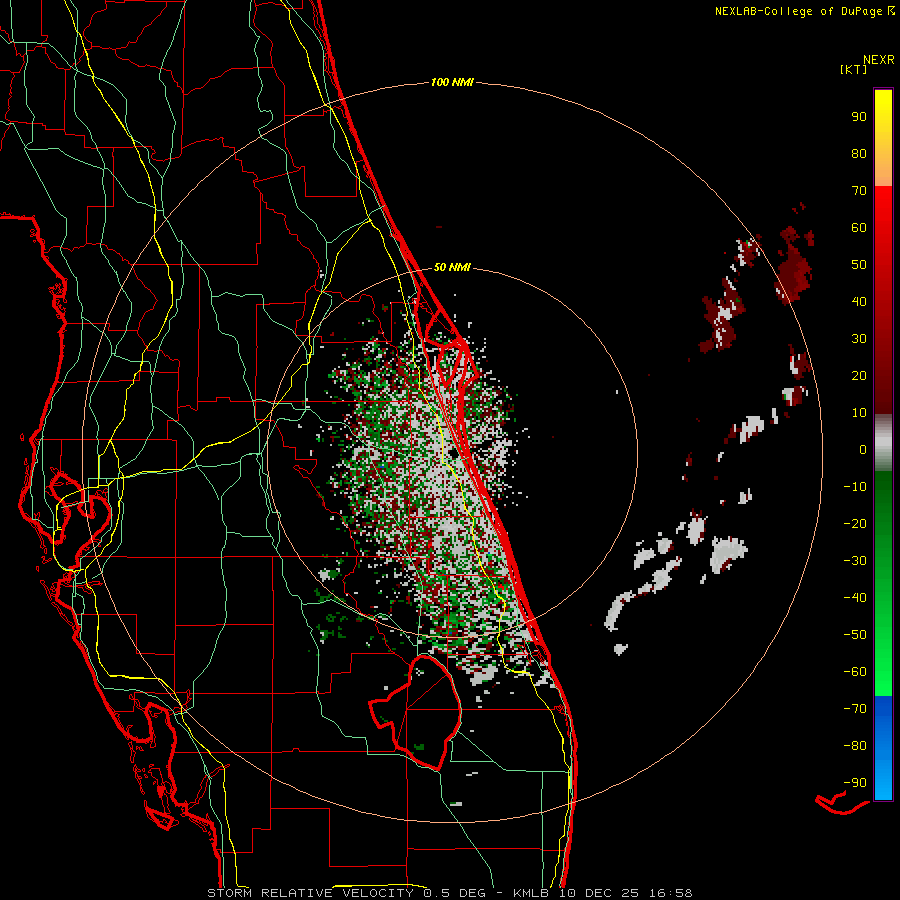Click the 40 value on velocity scale
The height and width of the screenshot is (900, 900).
point(859,301)
